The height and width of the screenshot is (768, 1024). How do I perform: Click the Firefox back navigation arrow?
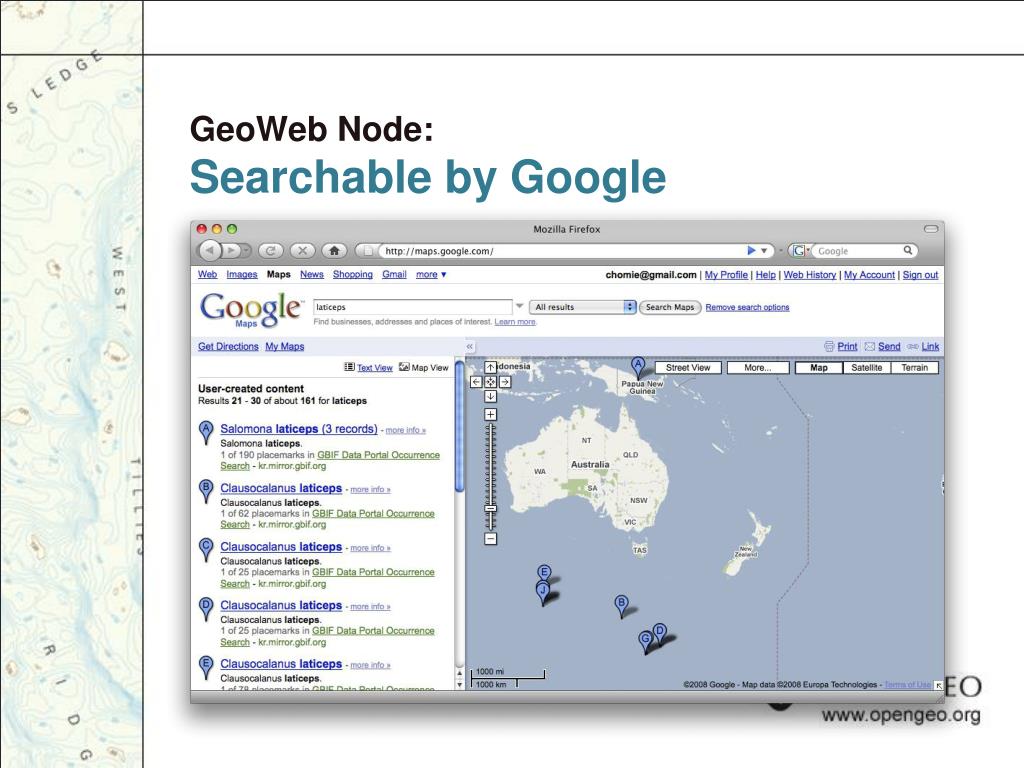tap(209, 250)
